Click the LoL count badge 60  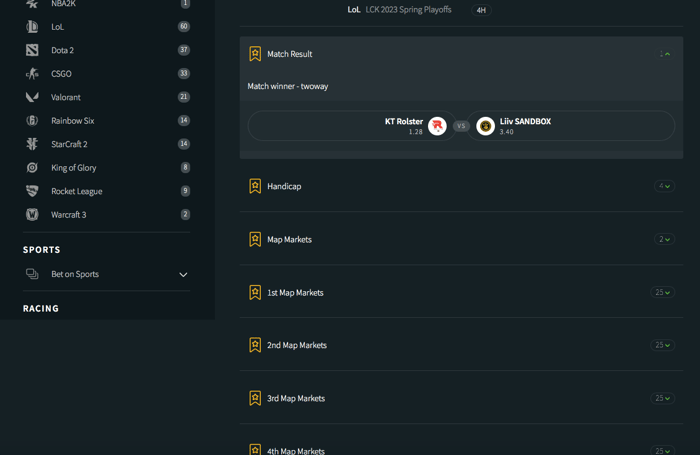click(183, 26)
